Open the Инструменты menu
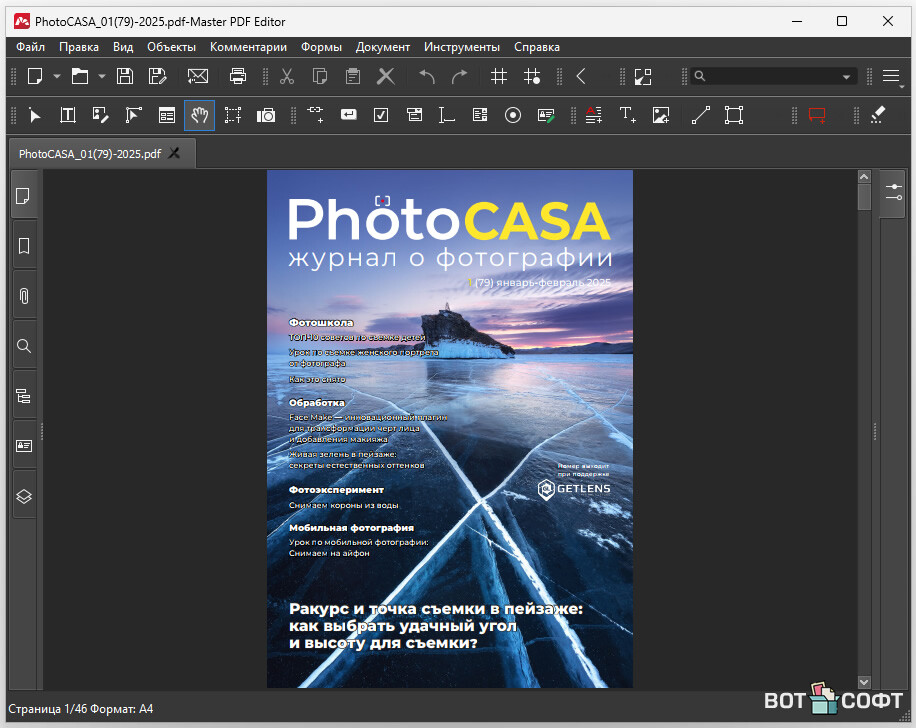The height and width of the screenshot is (728, 916). pyautogui.click(x=462, y=47)
